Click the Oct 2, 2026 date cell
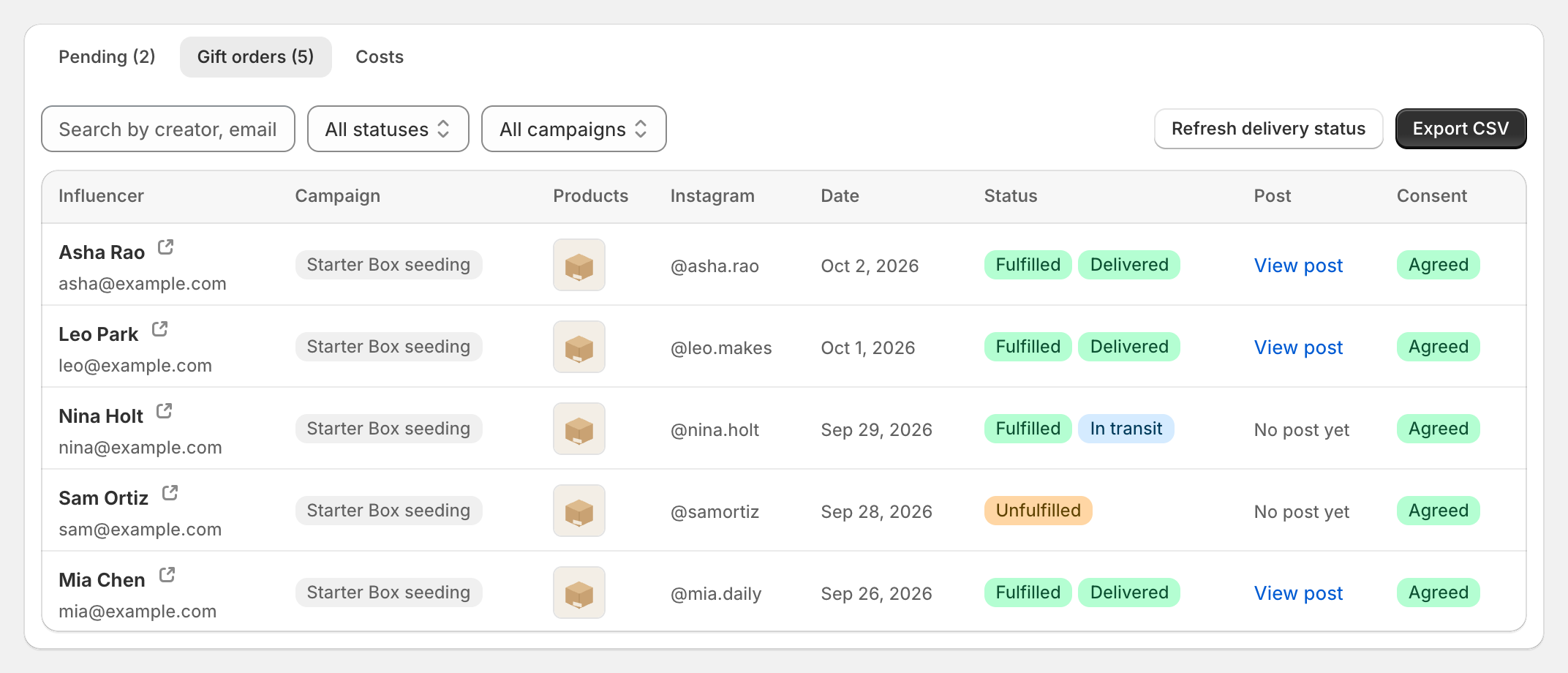Viewport: 1568px width, 673px height. [870, 266]
